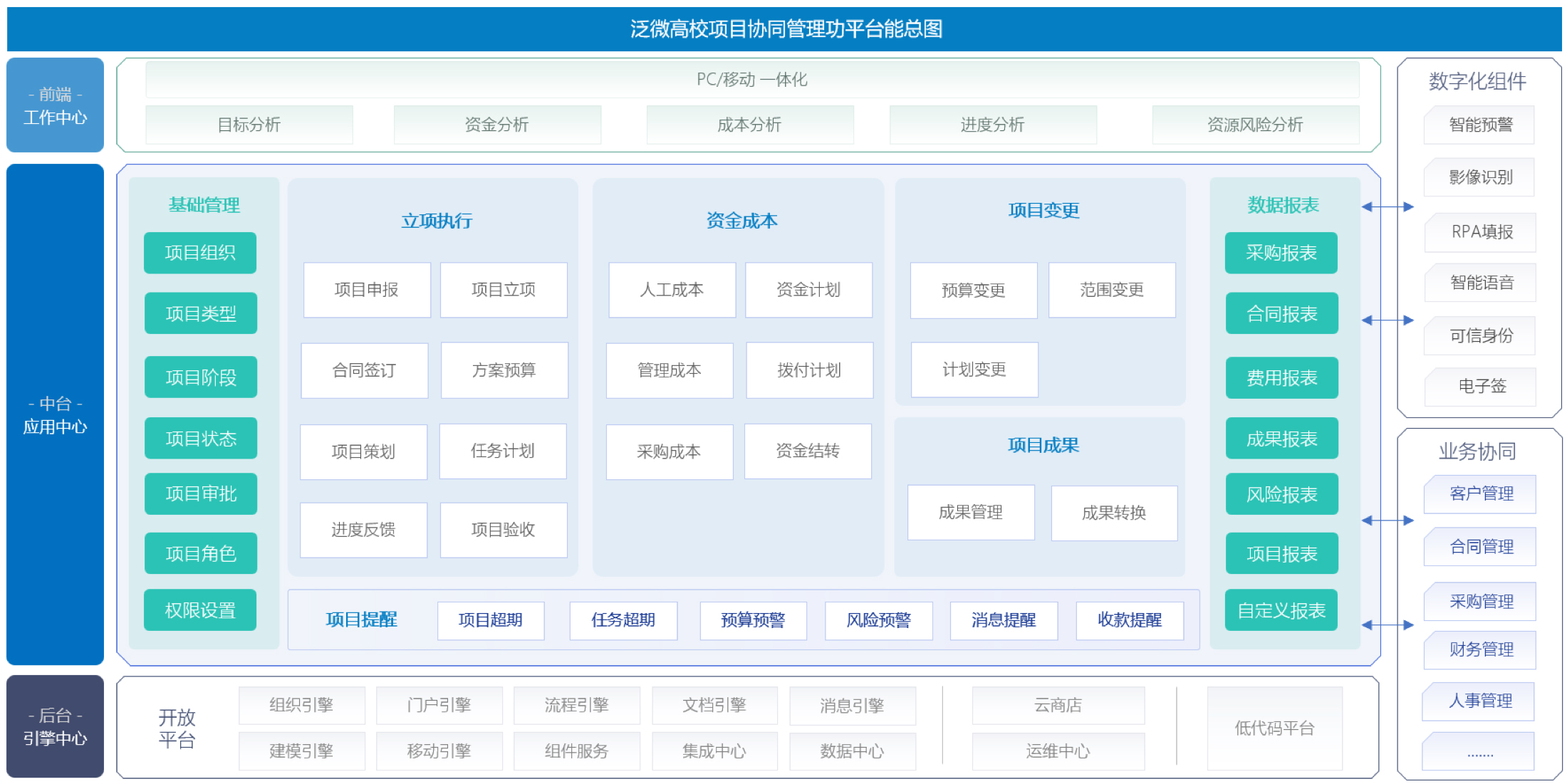The width and height of the screenshot is (1567, 784).
Task: Open the 项目超期 reminder item
Action: pos(490,620)
